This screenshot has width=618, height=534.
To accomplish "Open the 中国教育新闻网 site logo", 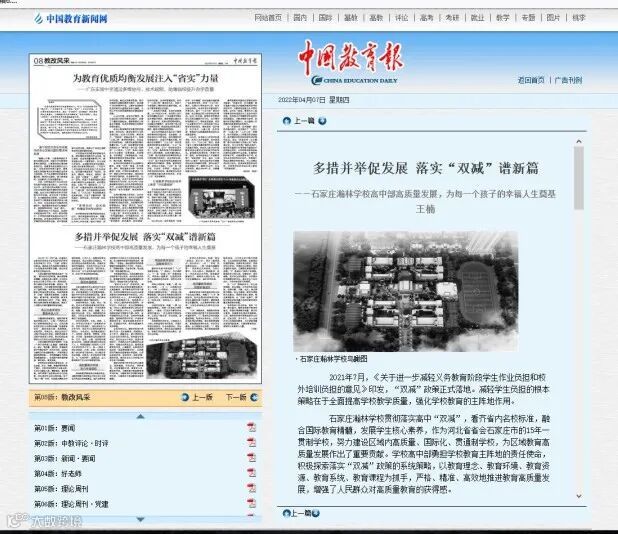I will tap(71, 19).
